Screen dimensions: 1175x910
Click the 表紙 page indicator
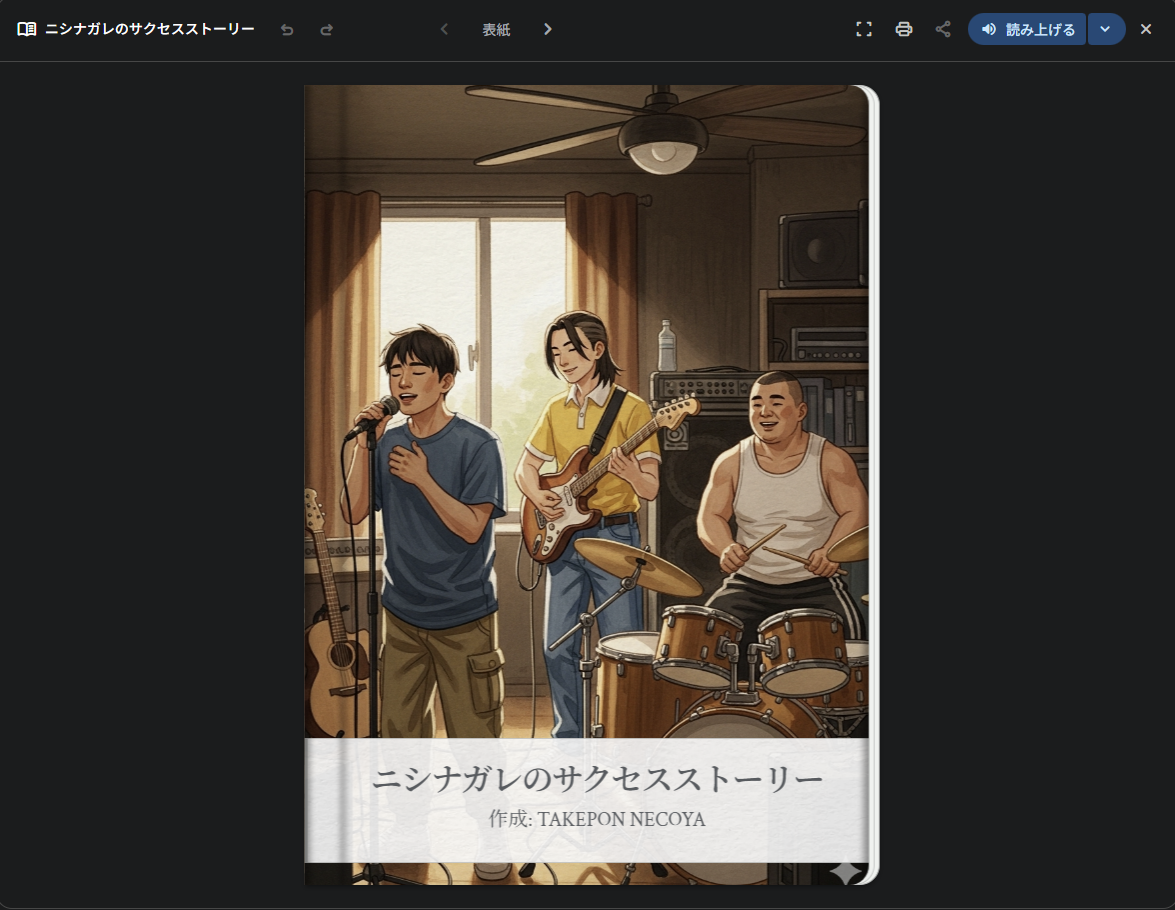tap(496, 30)
